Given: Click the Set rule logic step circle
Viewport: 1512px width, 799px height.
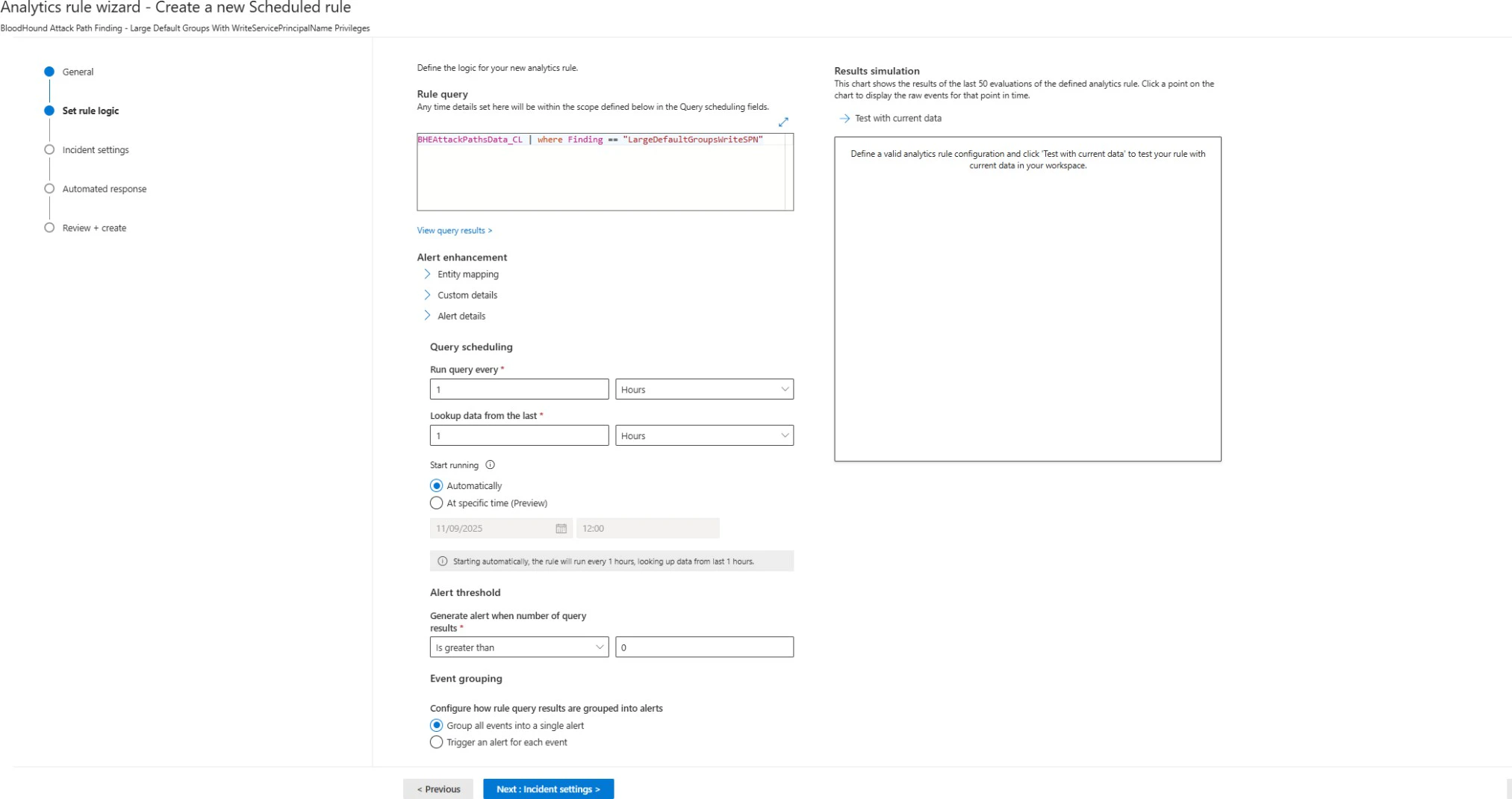Looking at the screenshot, I should [49, 111].
